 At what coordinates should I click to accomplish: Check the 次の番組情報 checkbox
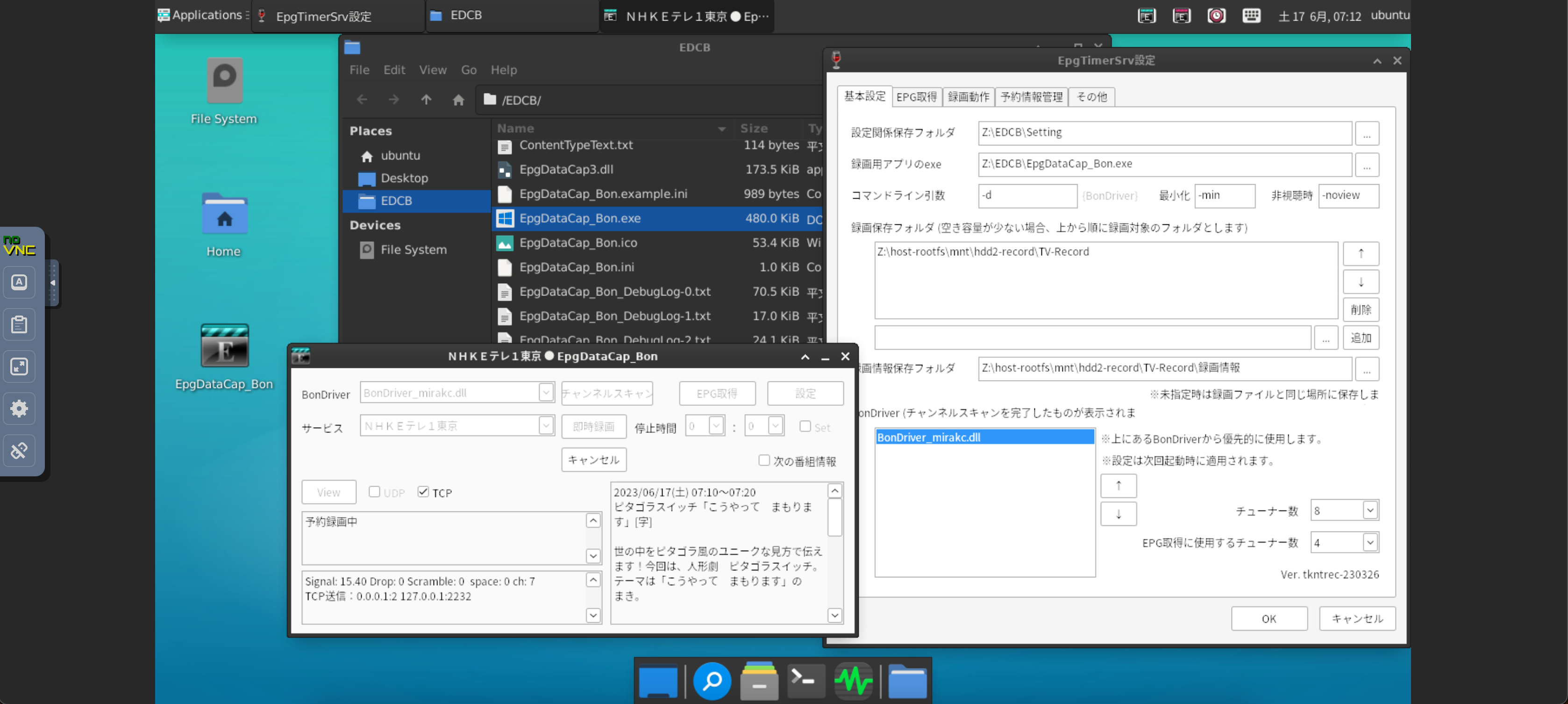pos(764,460)
